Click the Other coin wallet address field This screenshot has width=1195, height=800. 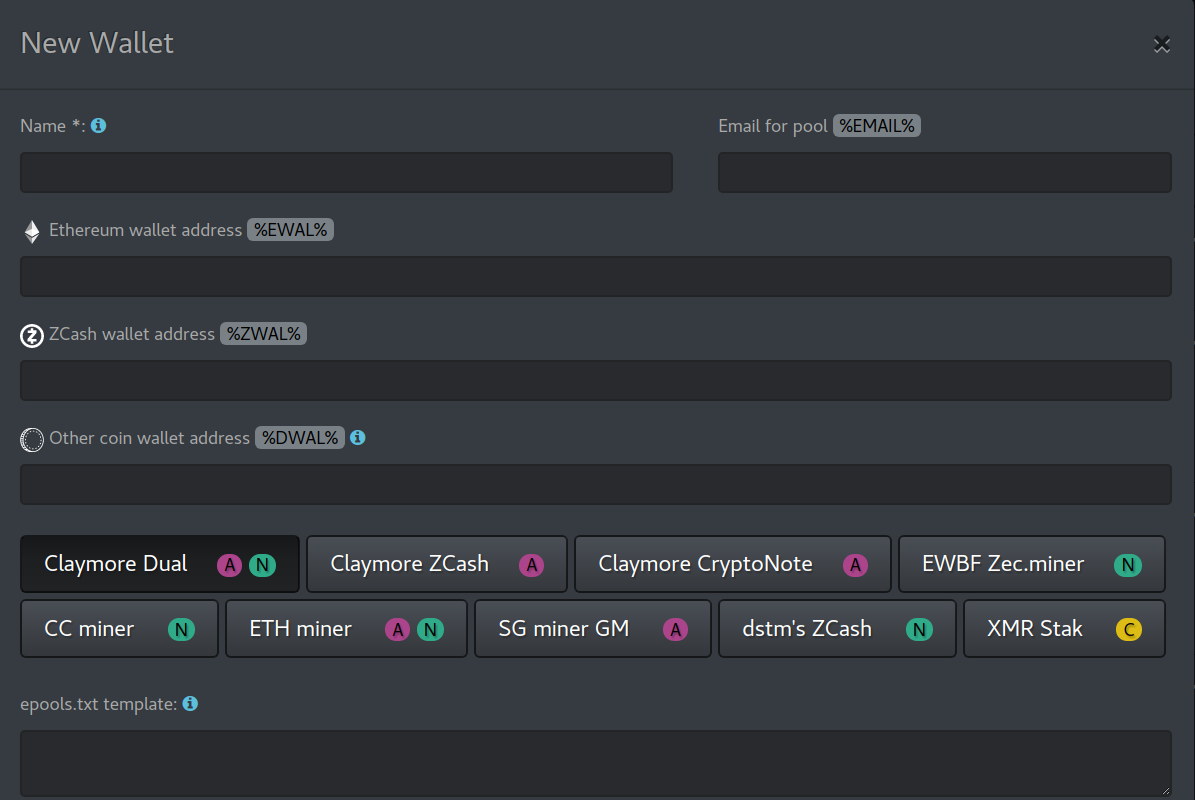click(x=596, y=485)
